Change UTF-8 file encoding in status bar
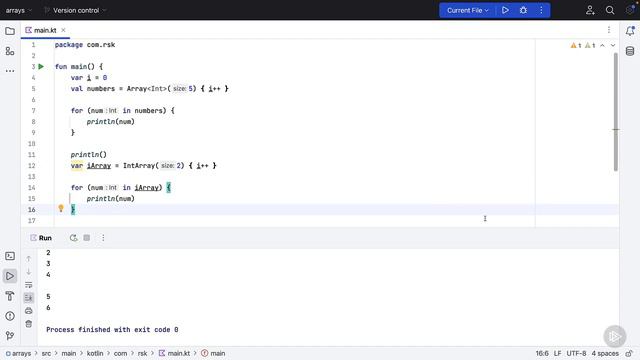The image size is (640, 360). [576, 353]
